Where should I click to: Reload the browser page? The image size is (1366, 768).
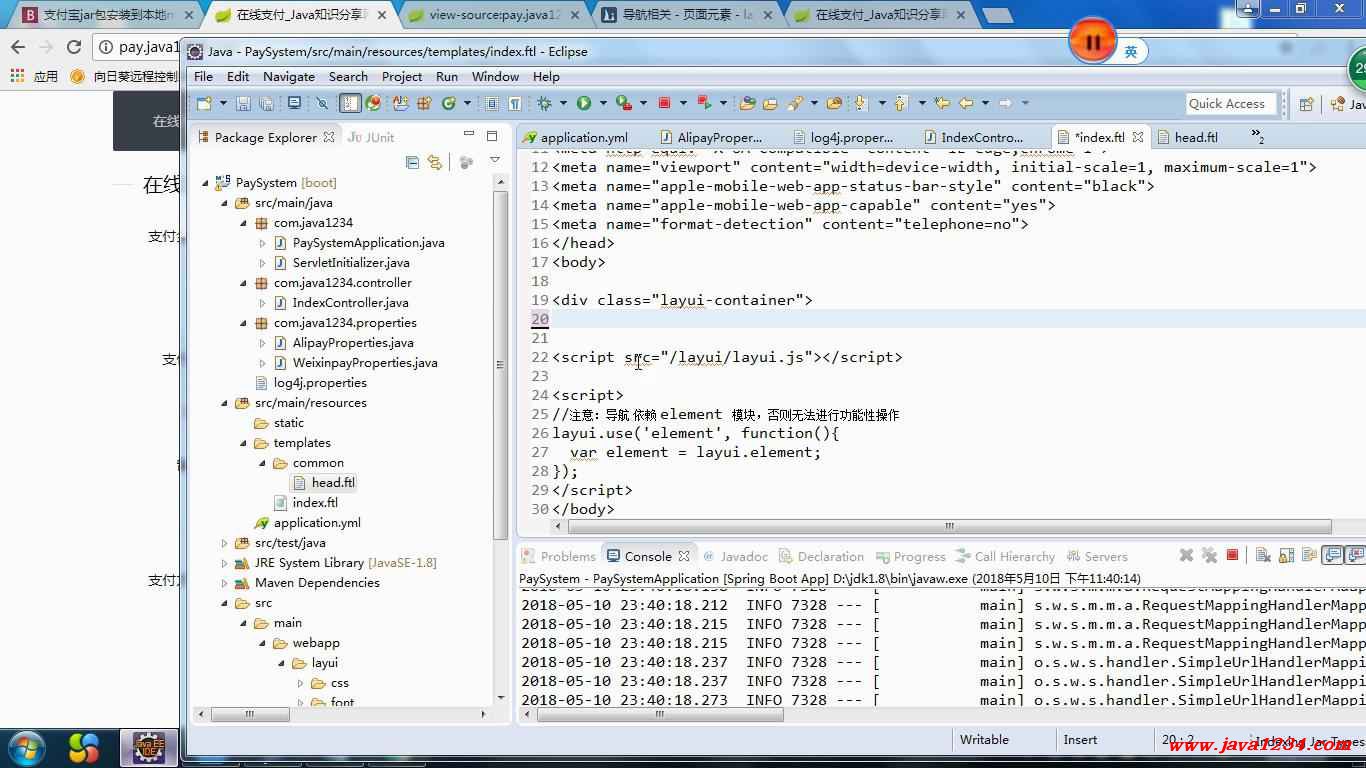(x=74, y=47)
